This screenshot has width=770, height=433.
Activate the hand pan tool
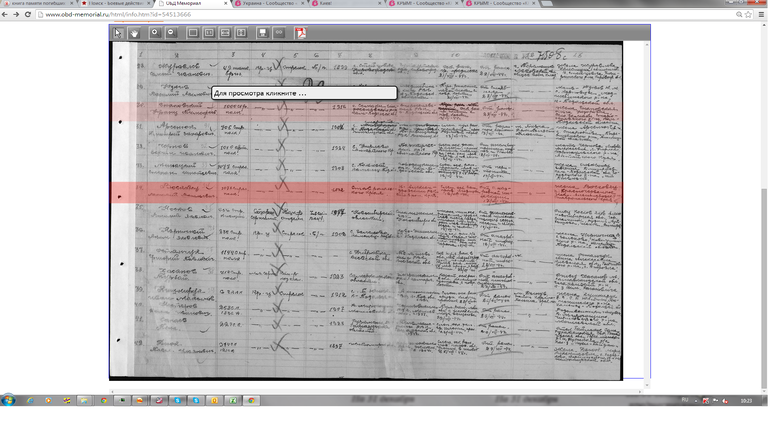coord(135,33)
